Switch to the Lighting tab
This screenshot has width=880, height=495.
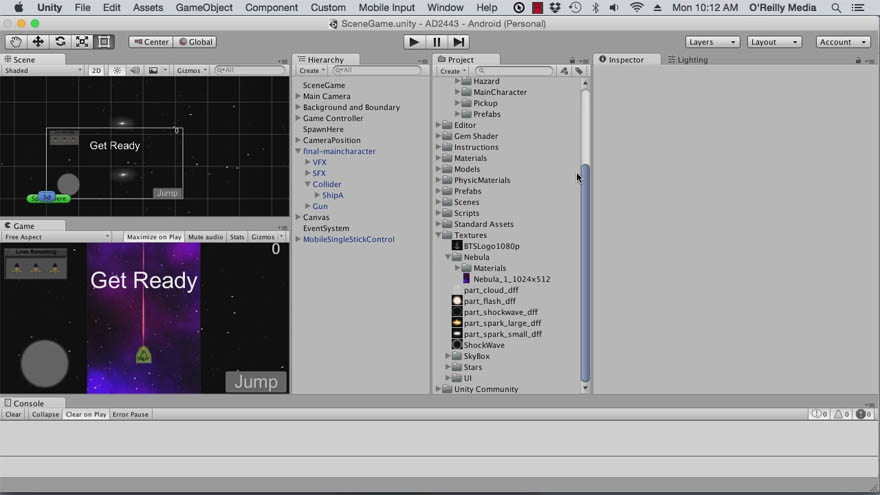pos(688,59)
